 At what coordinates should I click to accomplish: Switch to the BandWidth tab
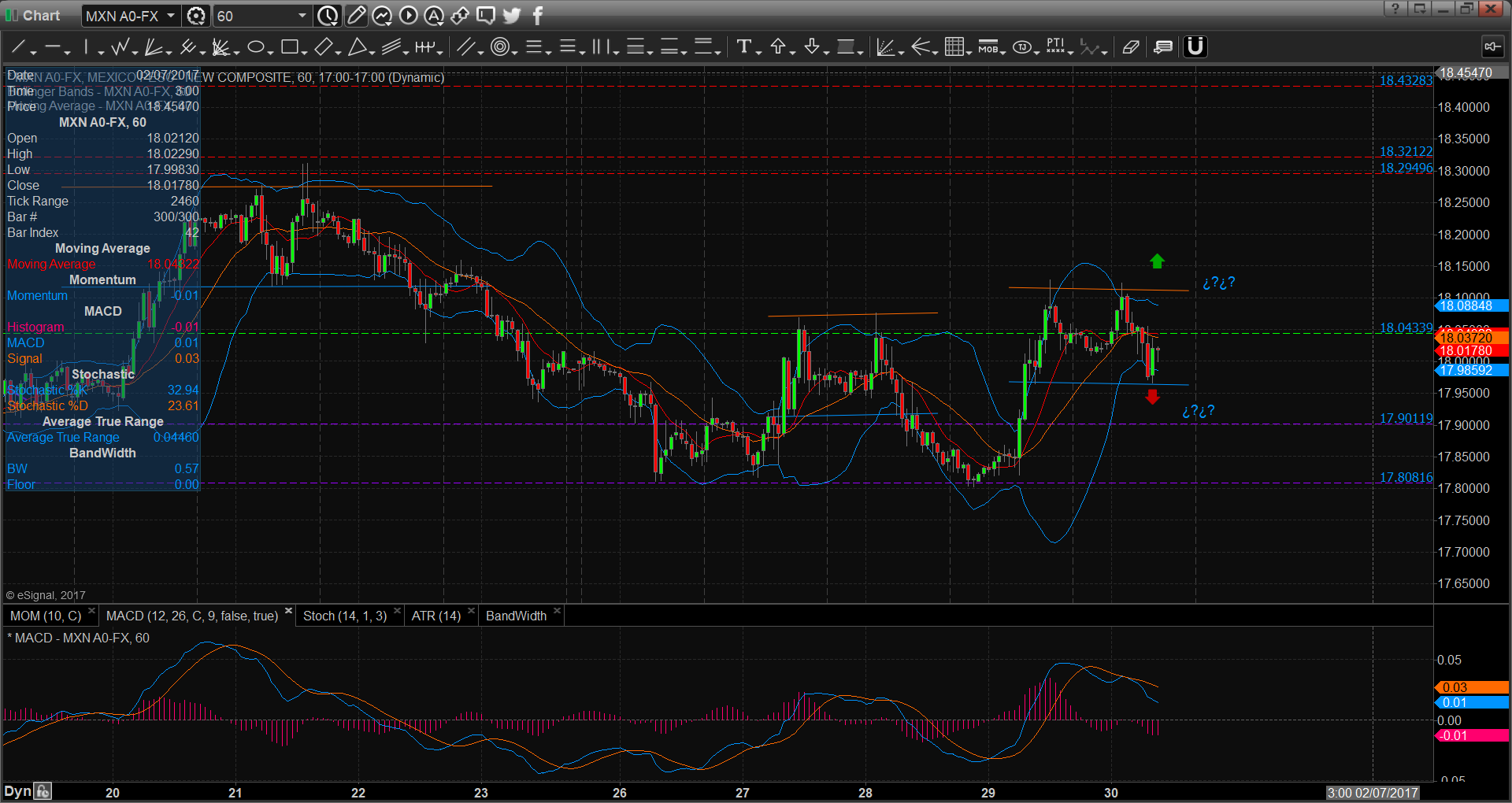point(516,616)
